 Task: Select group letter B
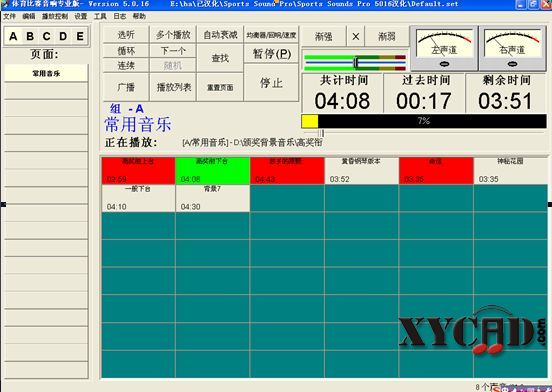point(30,36)
